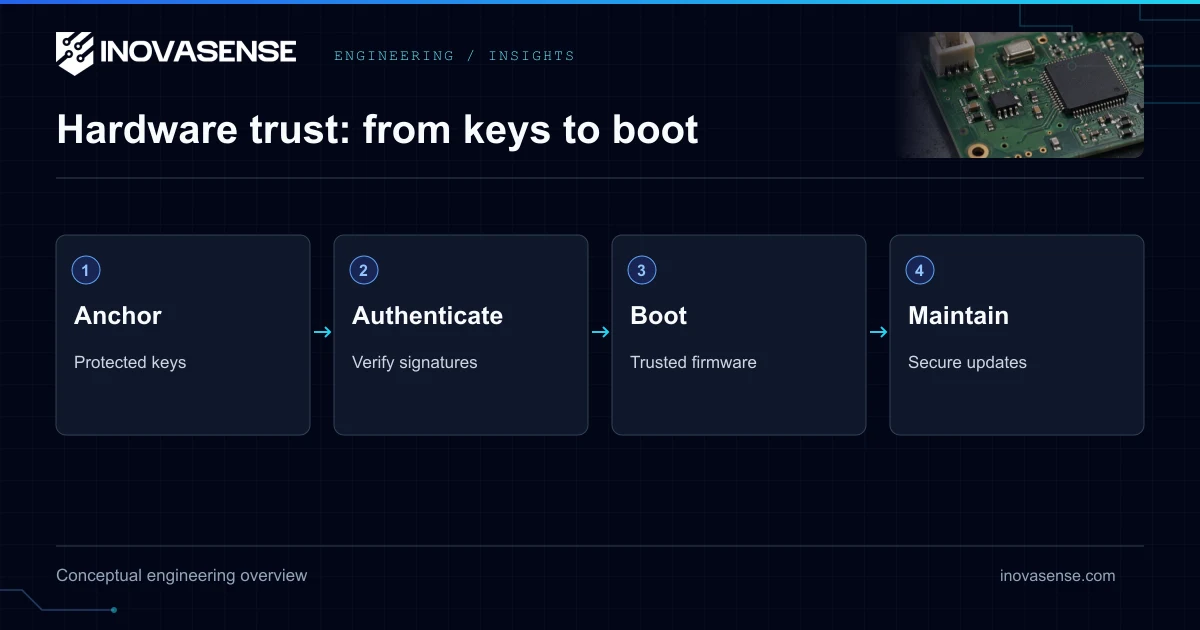This screenshot has height=630, width=1200.
Task: Click the 'Trusted firmware' text
Action: (693, 362)
